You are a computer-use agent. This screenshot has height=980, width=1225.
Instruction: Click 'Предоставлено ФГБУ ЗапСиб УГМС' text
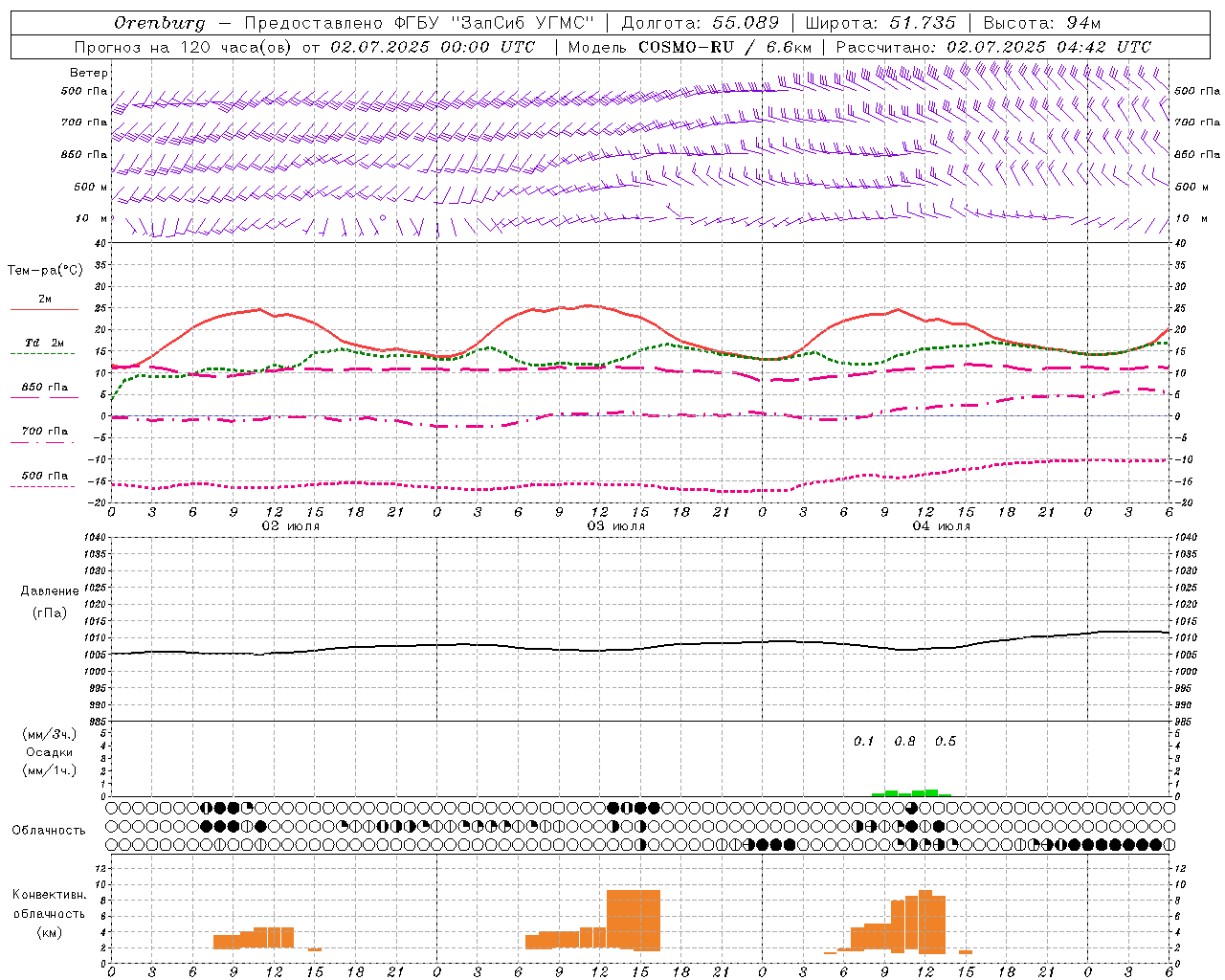(x=419, y=23)
